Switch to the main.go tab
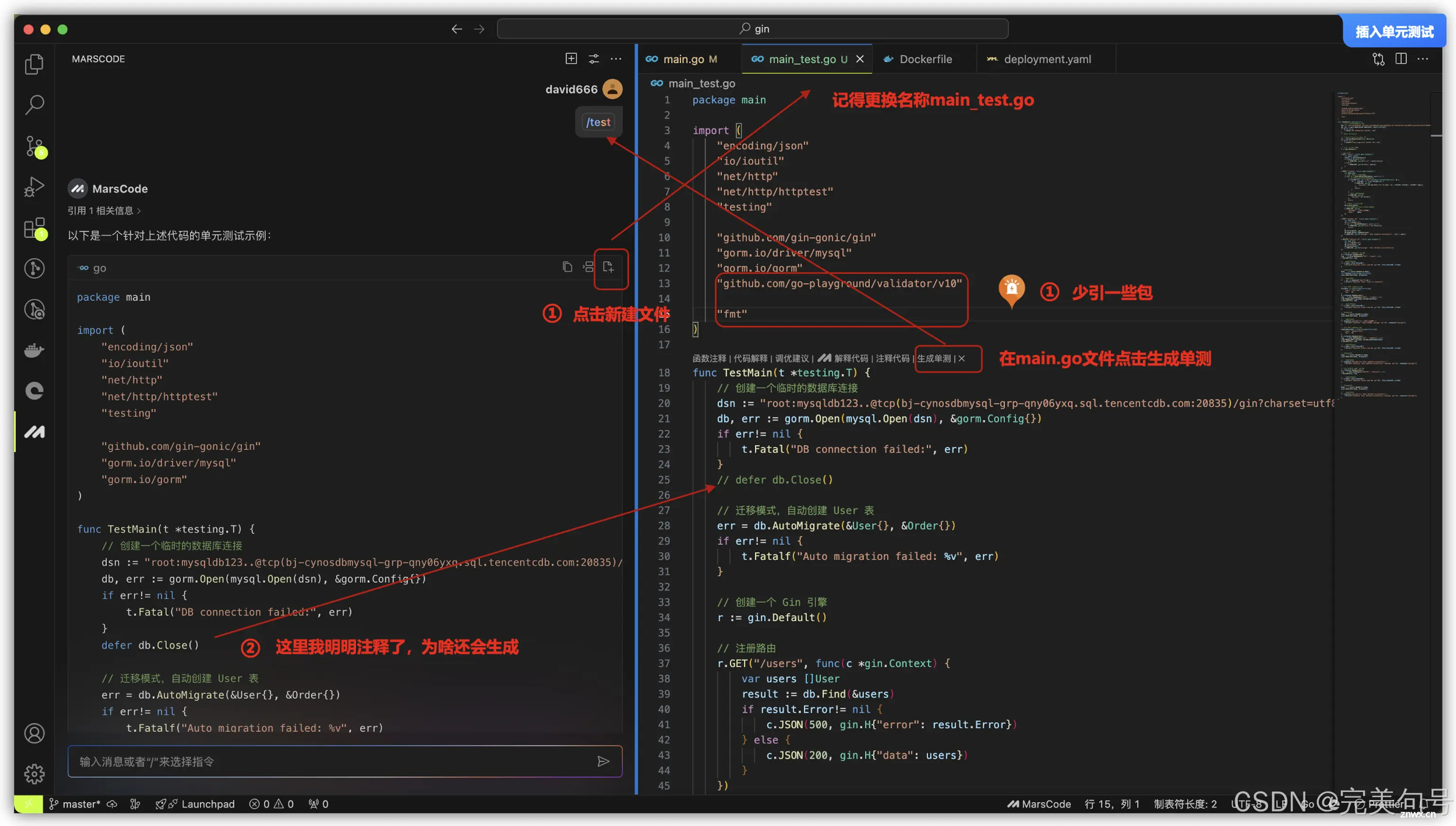 coord(683,59)
